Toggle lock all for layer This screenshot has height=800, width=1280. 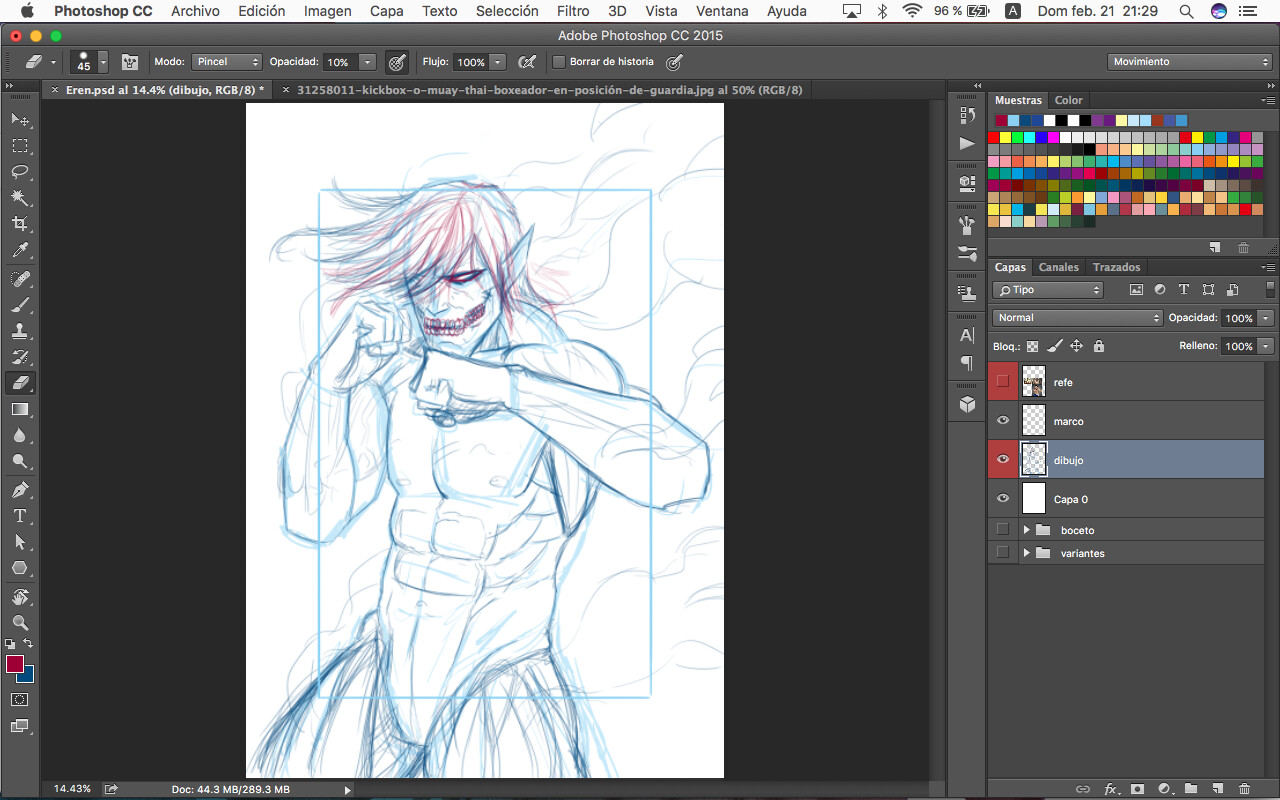point(1099,346)
